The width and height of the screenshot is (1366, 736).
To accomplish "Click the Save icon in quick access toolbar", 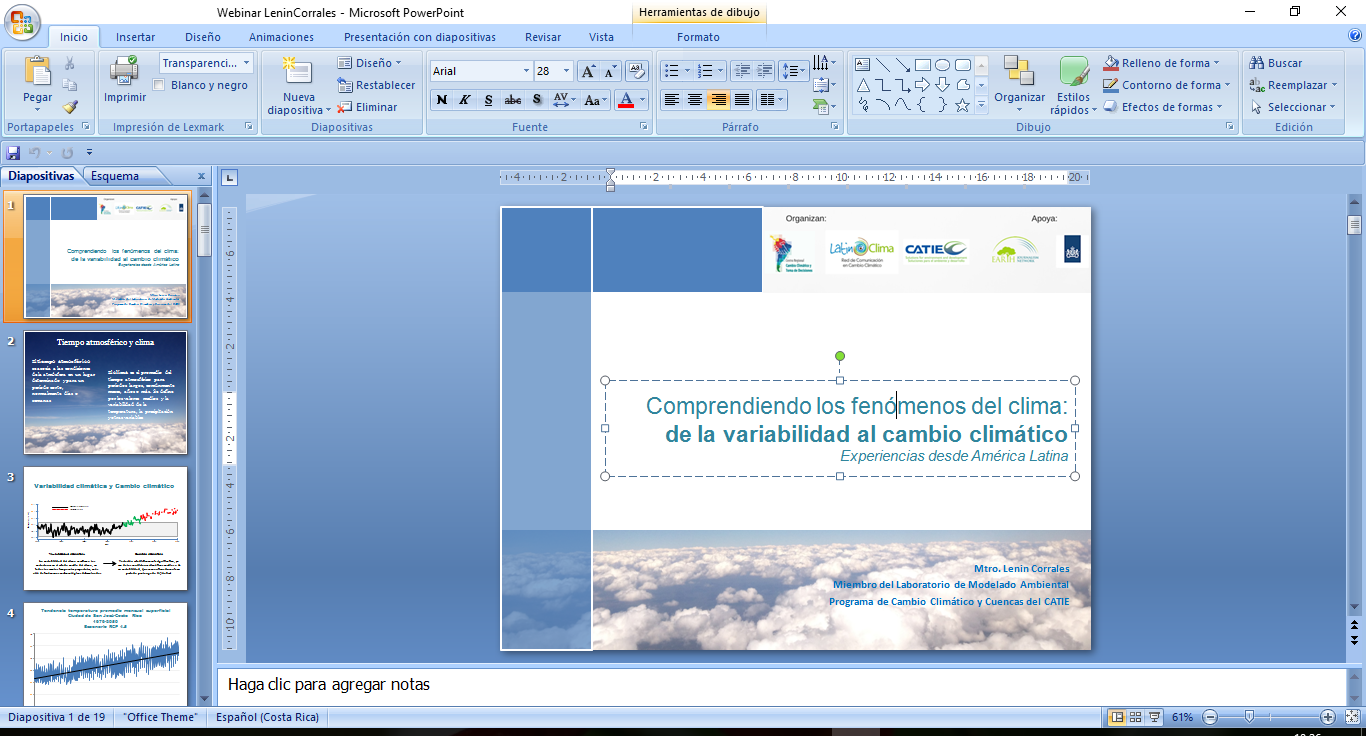I will (13, 153).
